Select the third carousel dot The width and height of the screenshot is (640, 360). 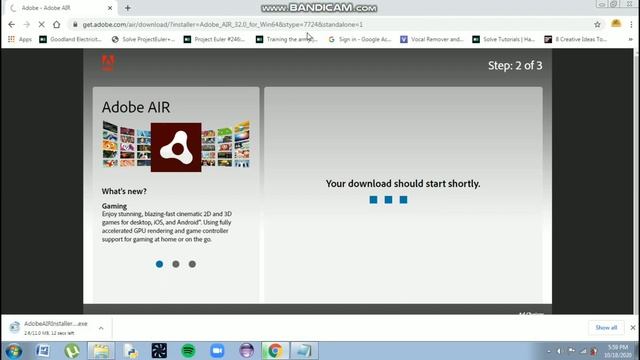point(192,264)
